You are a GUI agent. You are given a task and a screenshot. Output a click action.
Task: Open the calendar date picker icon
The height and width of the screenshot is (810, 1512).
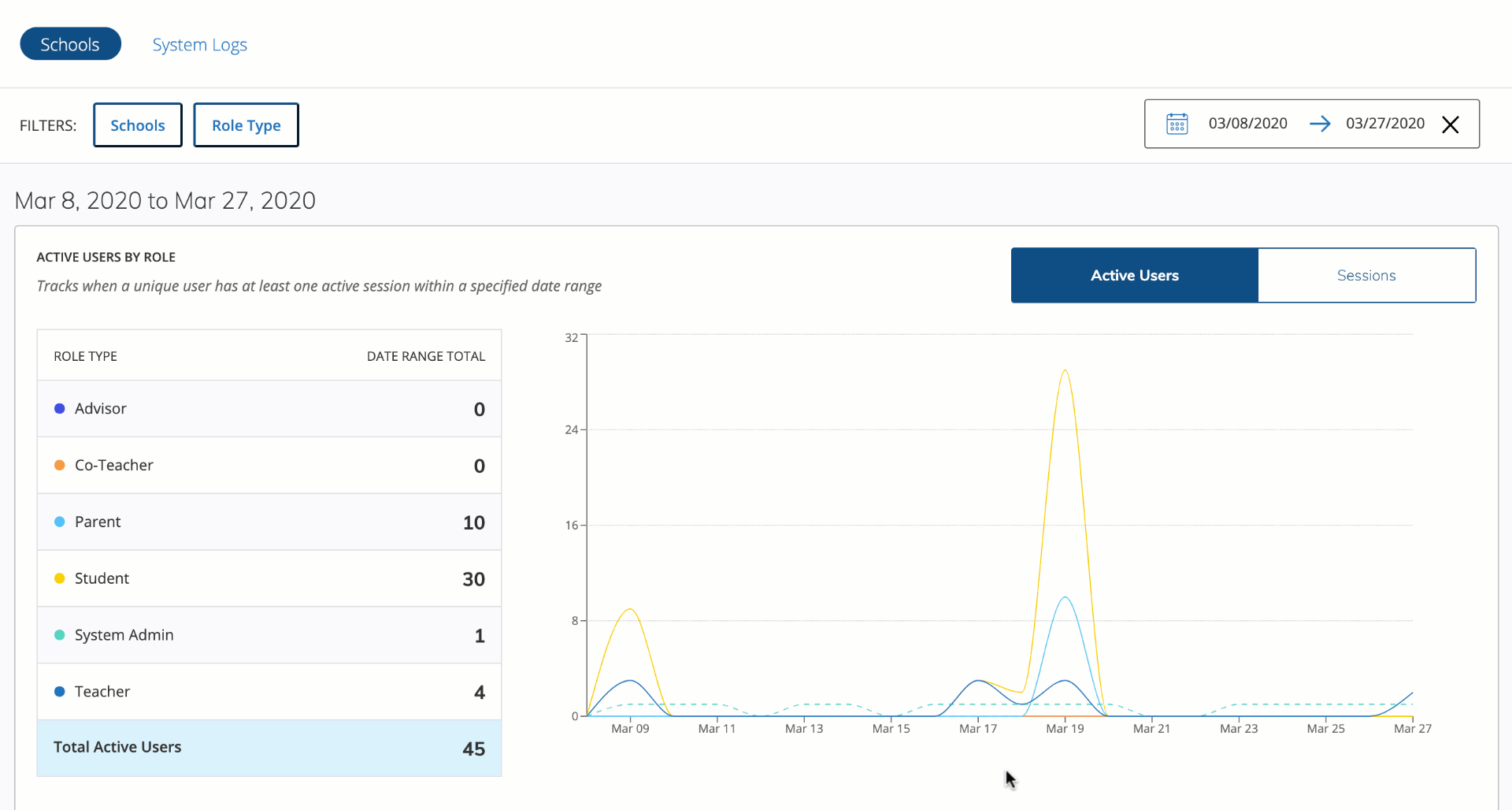[x=1177, y=123]
